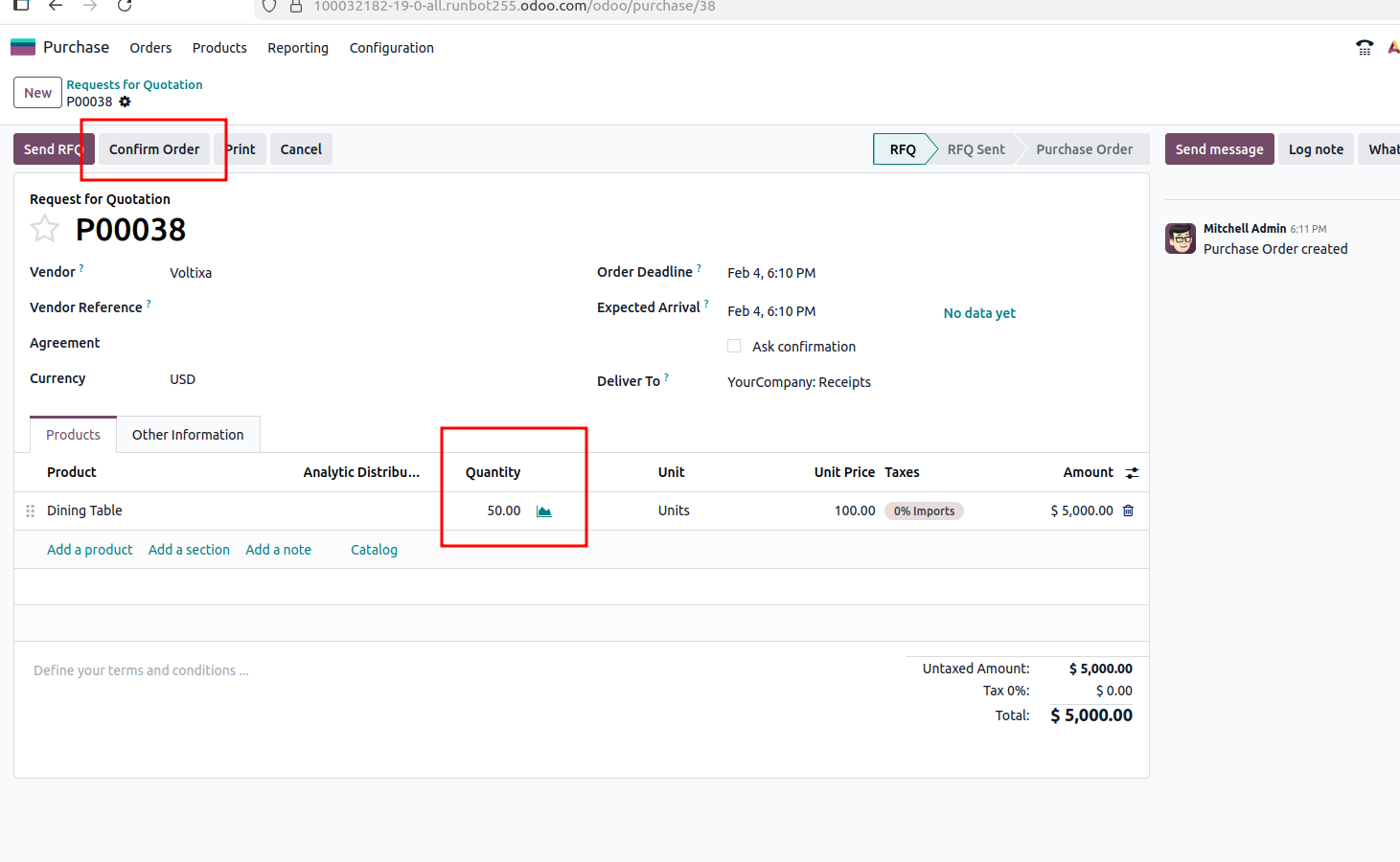
Task: Switch to the Other Information tab
Action: pos(188,435)
